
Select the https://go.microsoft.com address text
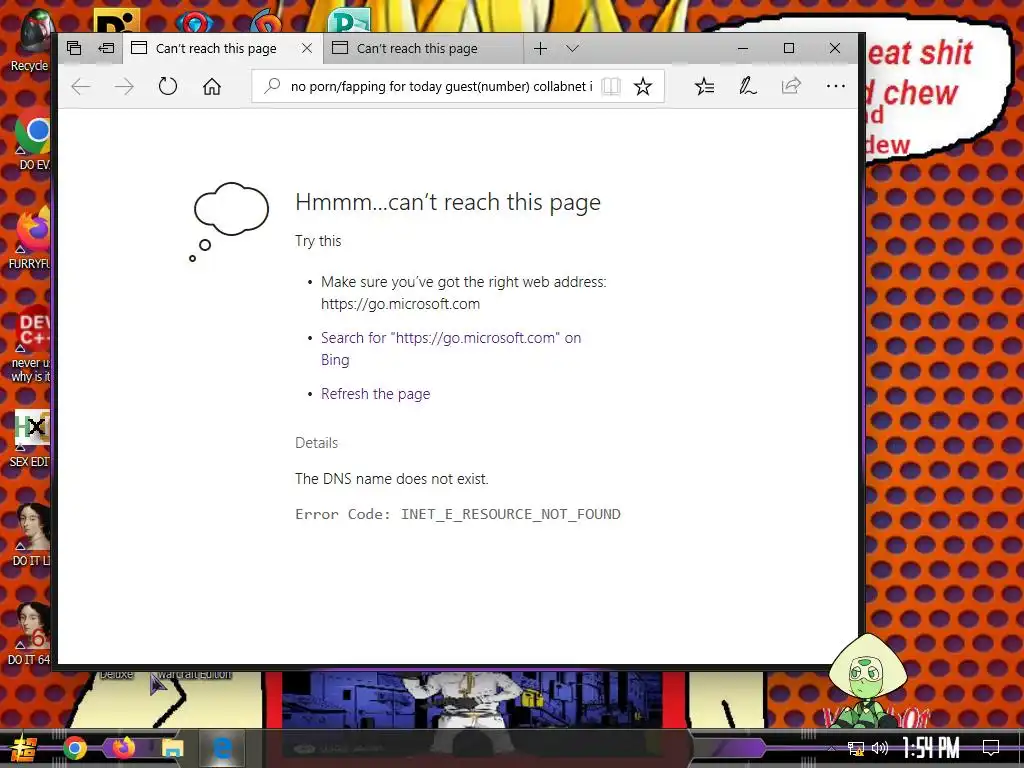(400, 304)
